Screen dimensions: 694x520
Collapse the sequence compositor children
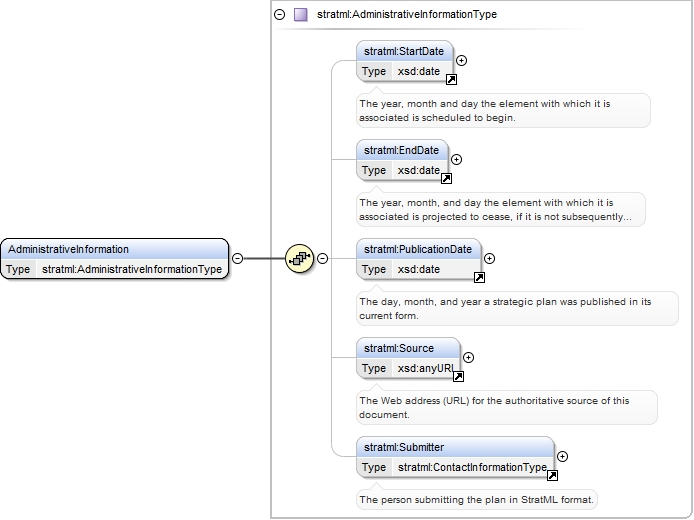323,258
